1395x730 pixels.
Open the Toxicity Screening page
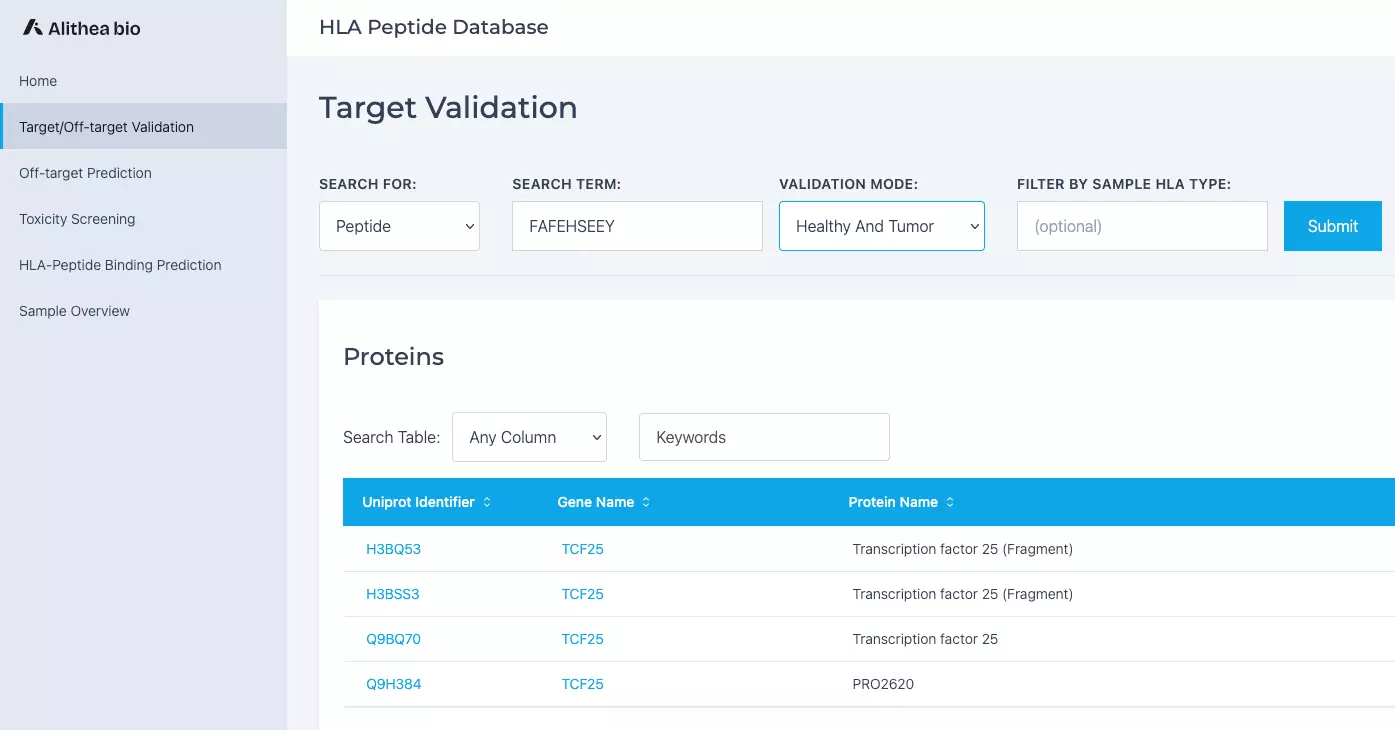point(77,219)
